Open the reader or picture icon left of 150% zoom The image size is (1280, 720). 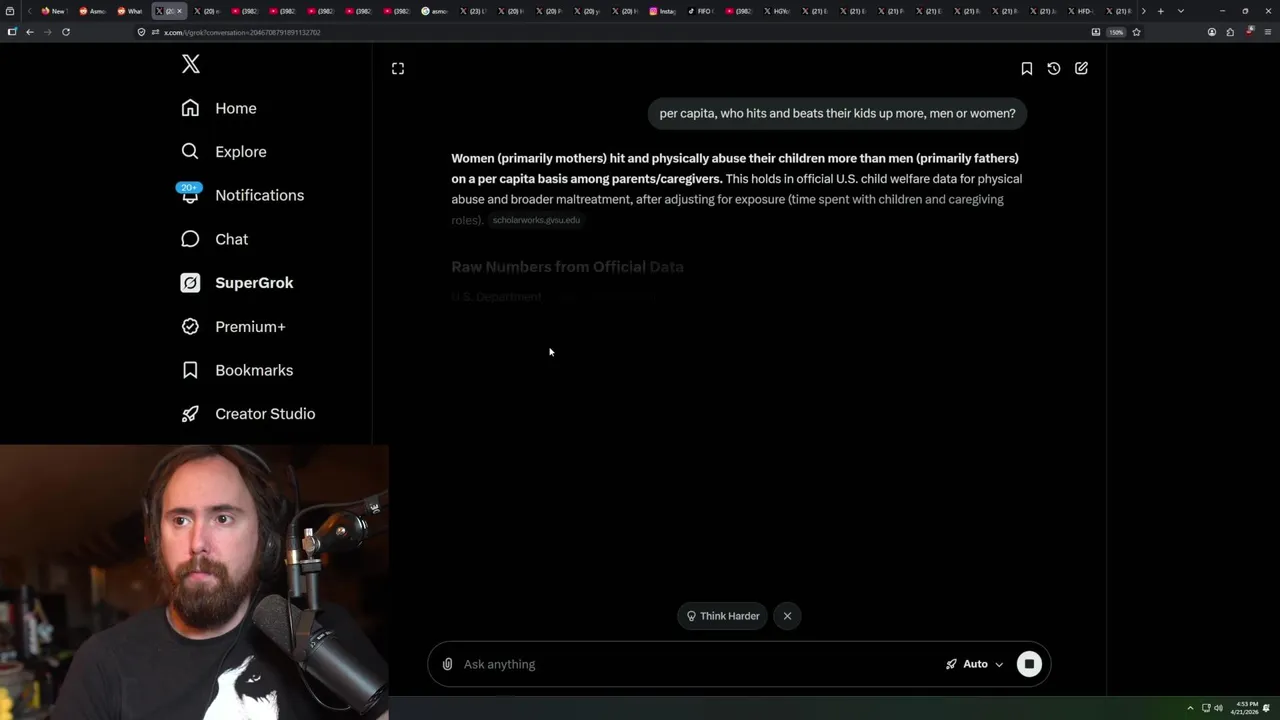1096,32
